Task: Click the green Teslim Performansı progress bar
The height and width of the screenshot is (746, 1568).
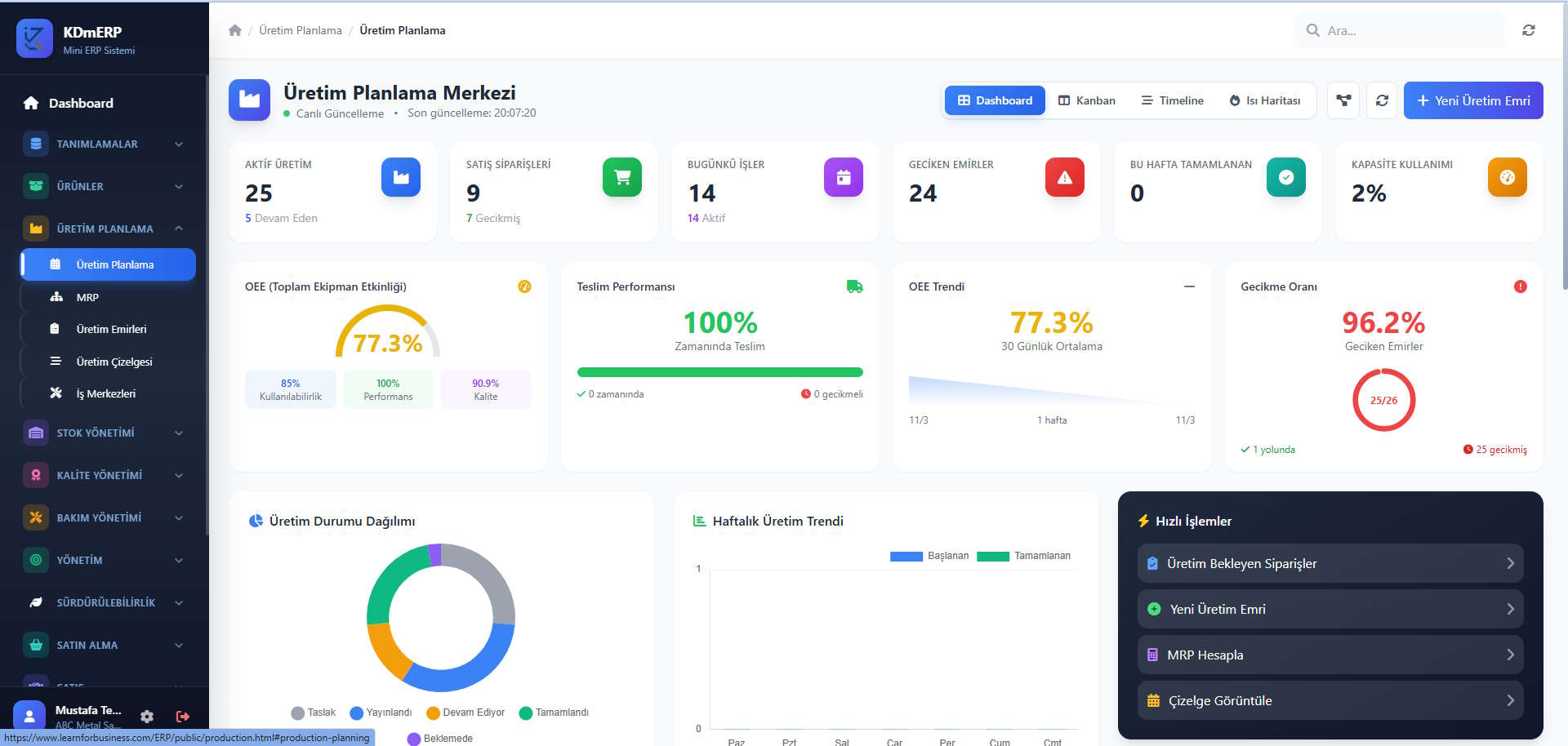Action: (719, 372)
